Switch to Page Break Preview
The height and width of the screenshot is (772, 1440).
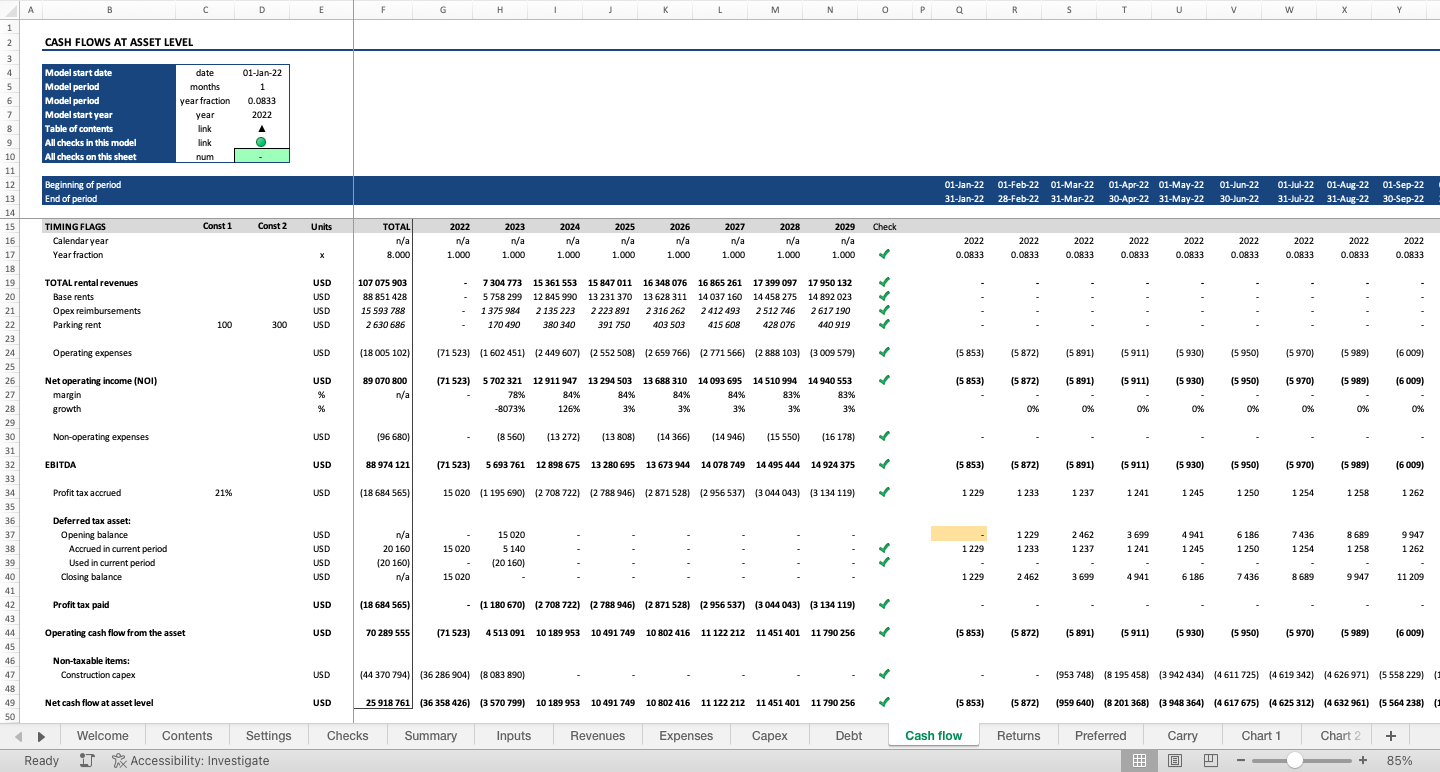tap(1211, 761)
